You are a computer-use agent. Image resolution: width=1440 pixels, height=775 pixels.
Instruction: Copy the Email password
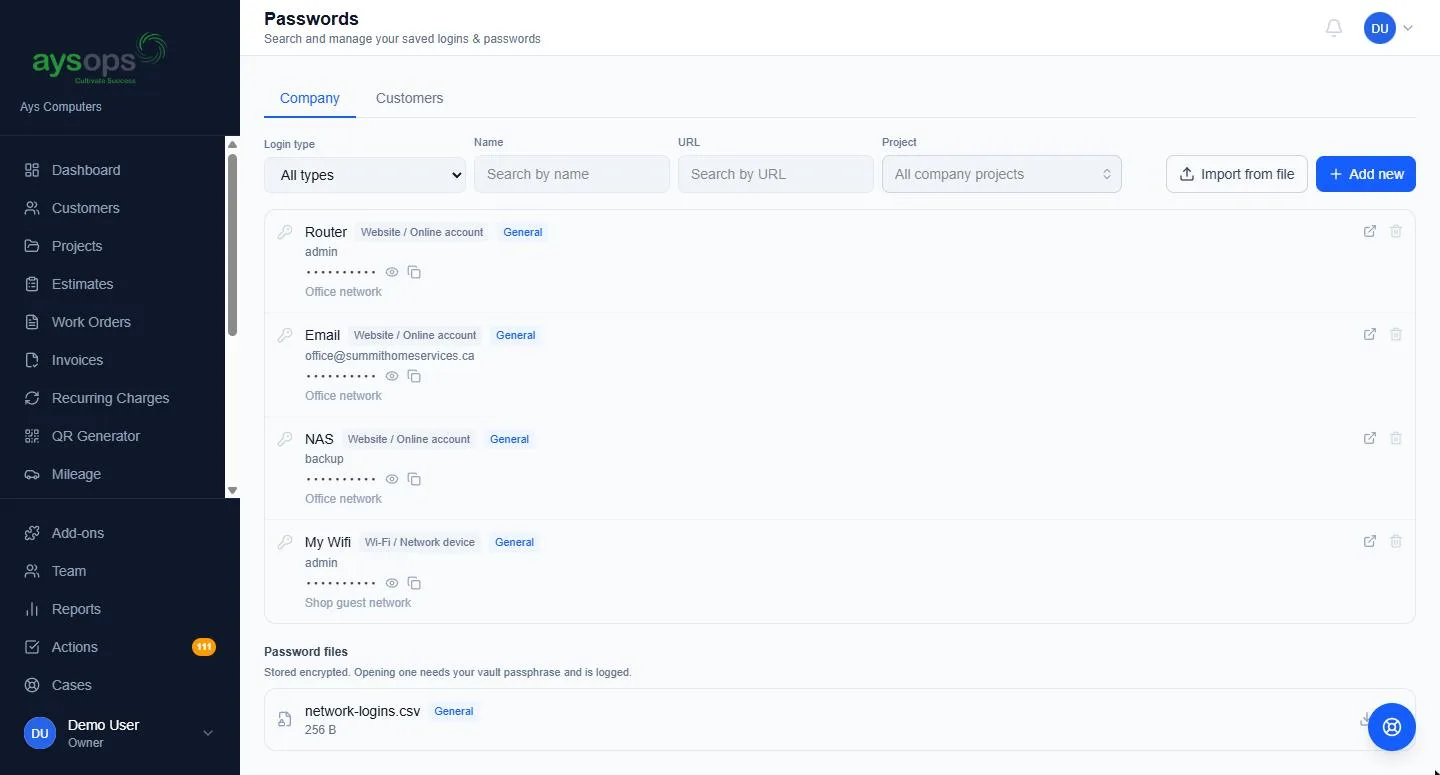[x=414, y=376]
